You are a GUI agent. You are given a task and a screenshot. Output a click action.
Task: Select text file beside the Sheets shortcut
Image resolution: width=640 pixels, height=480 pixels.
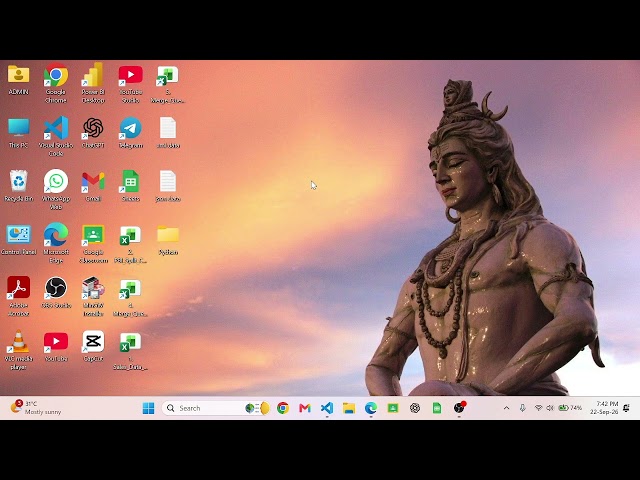click(168, 187)
